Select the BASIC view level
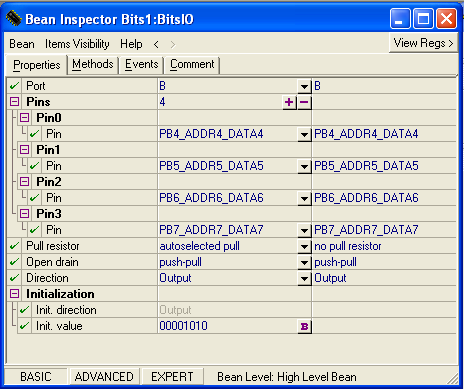Image resolution: width=464 pixels, height=389 pixels. pos(36,377)
